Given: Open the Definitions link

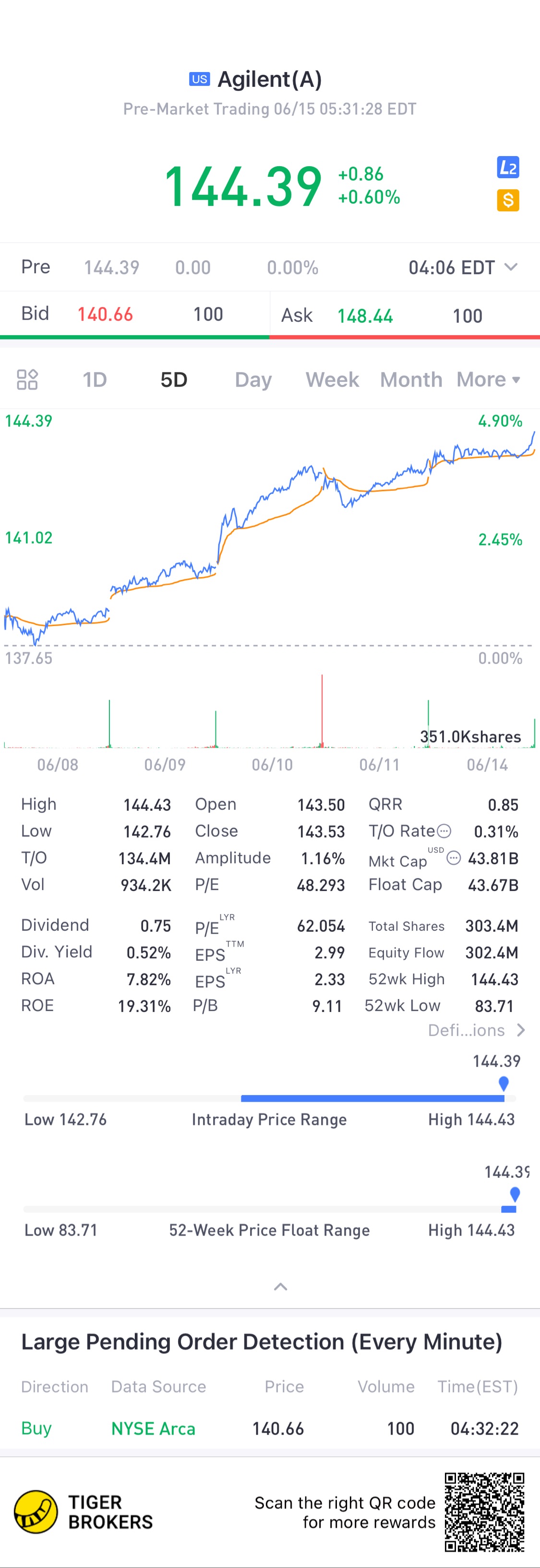Looking at the screenshot, I should 476,1030.
